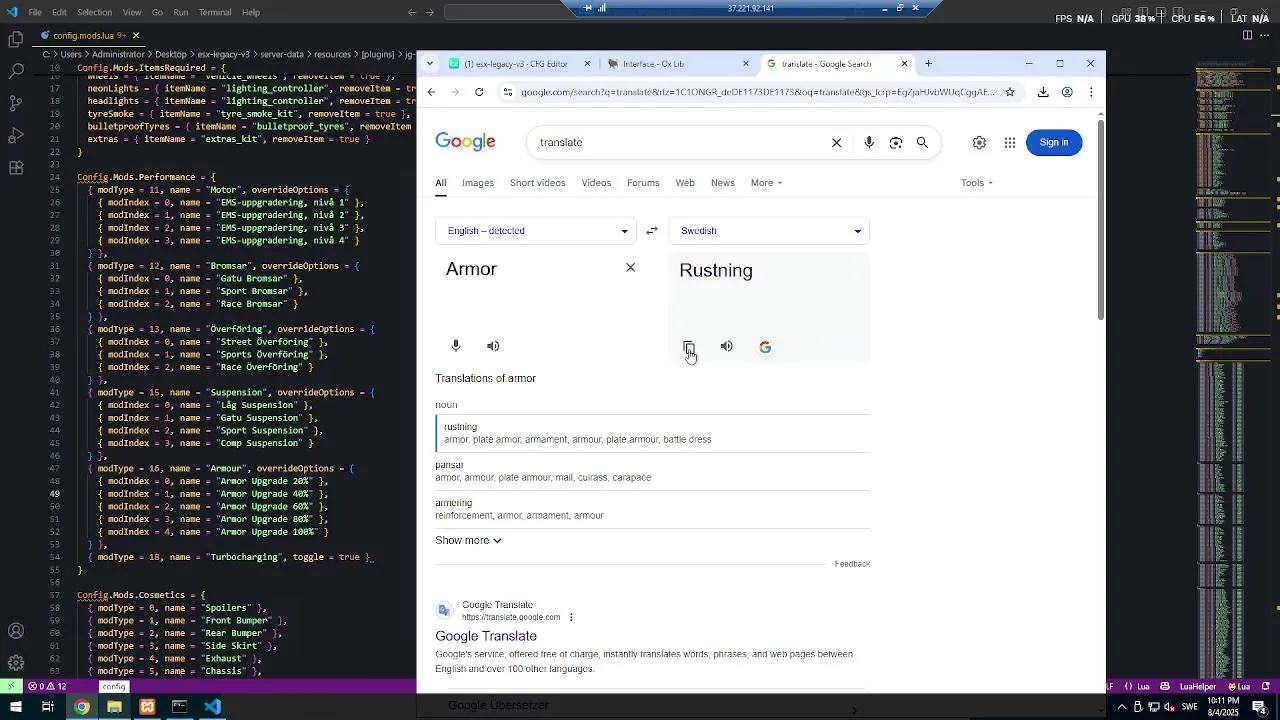Image resolution: width=1280 pixels, height=720 pixels.
Task: Click the Google search input field
Action: [680, 143]
